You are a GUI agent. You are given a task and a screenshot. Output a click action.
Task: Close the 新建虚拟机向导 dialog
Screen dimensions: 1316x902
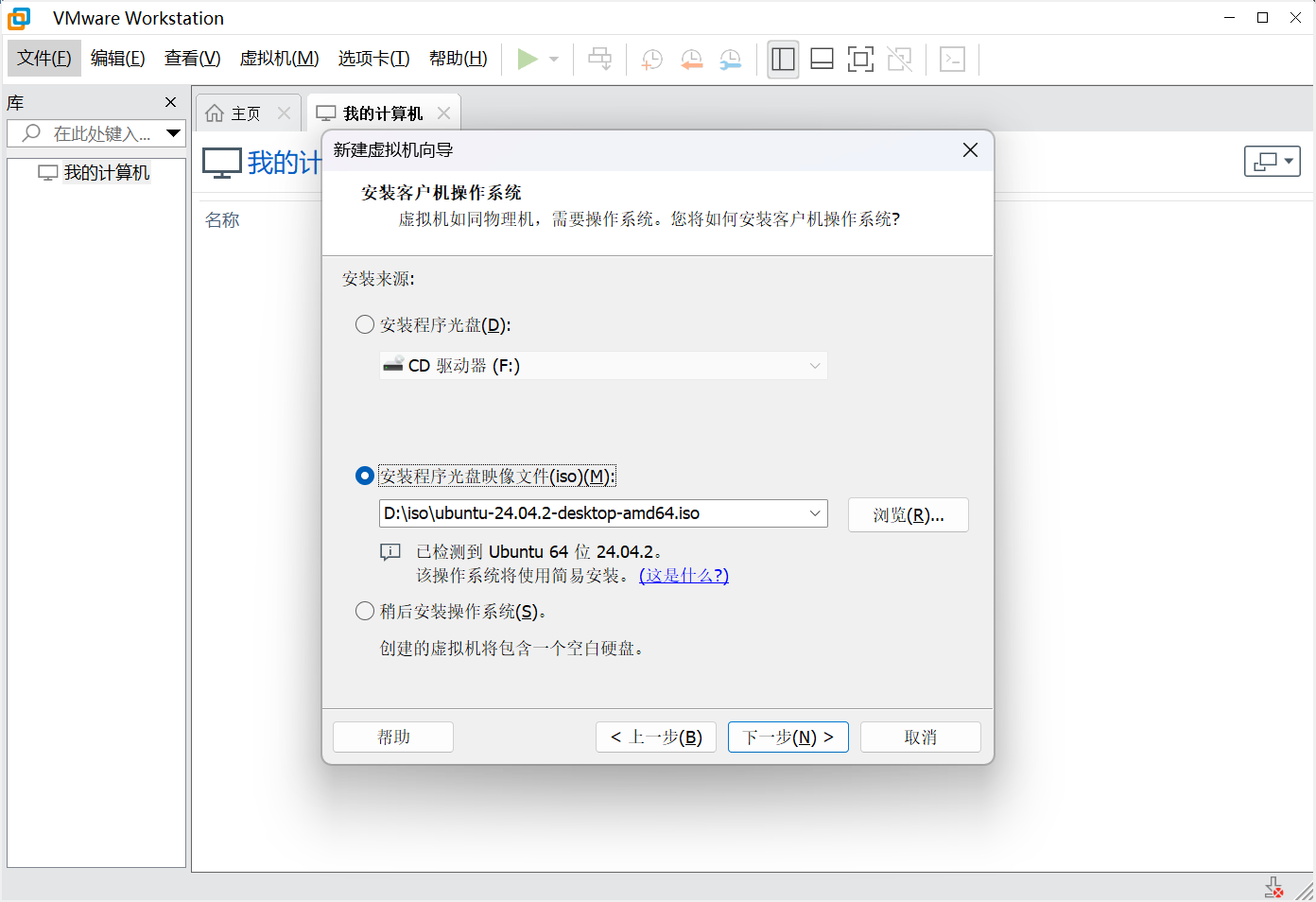tap(970, 150)
